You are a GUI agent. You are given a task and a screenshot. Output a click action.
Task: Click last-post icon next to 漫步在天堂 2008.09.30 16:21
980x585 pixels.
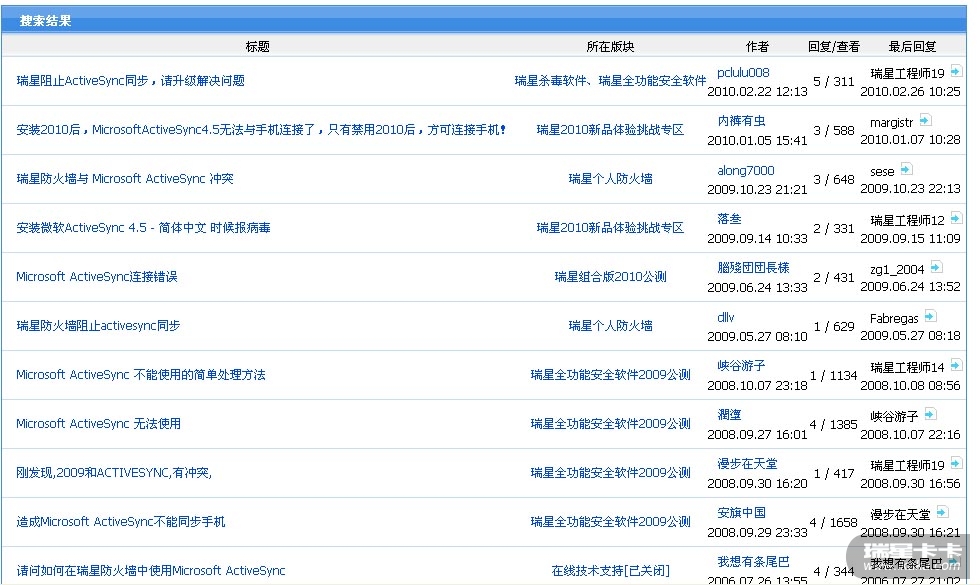pyautogui.click(x=942, y=512)
